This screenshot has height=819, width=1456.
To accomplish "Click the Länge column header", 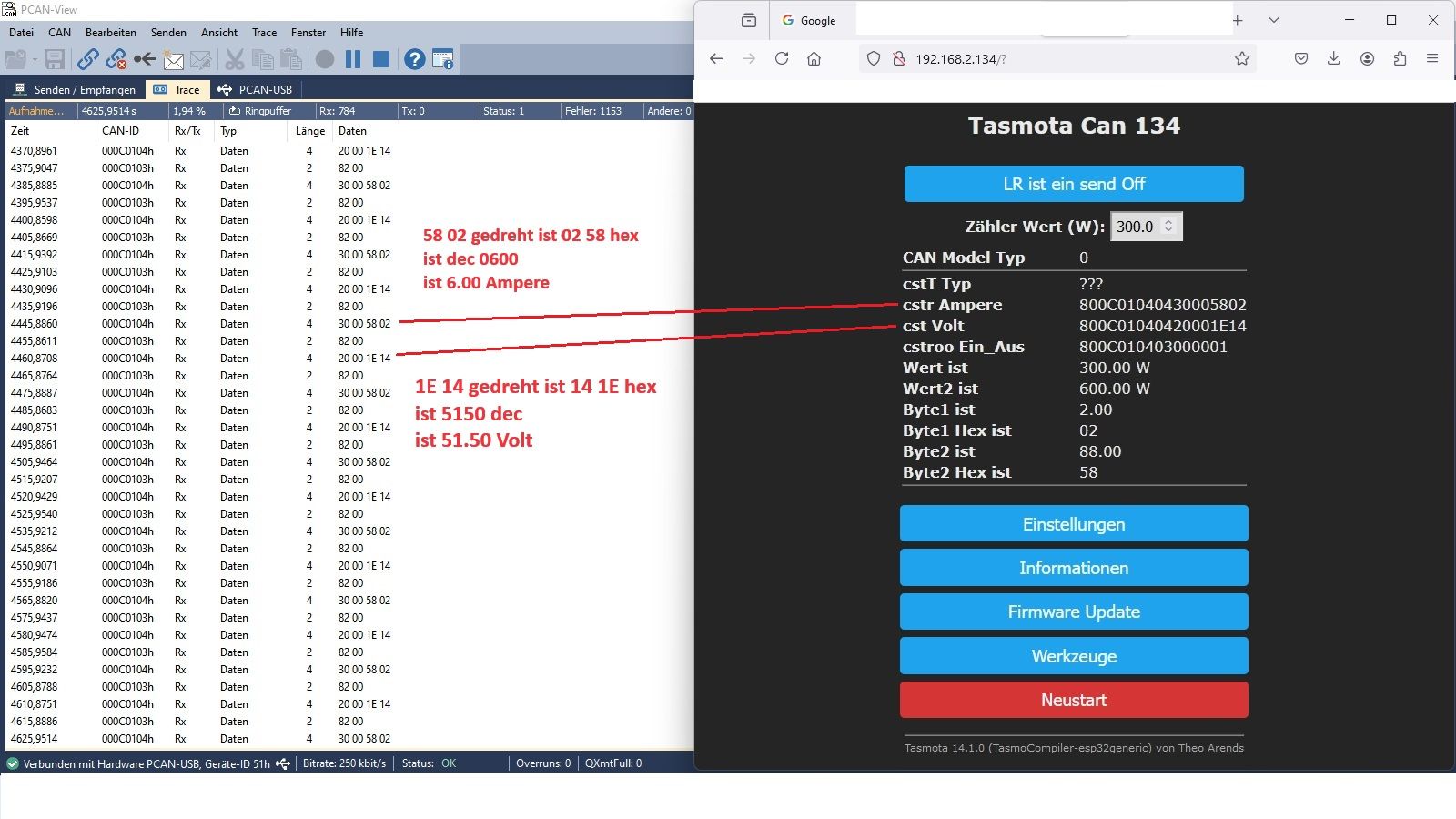I will pyautogui.click(x=310, y=131).
